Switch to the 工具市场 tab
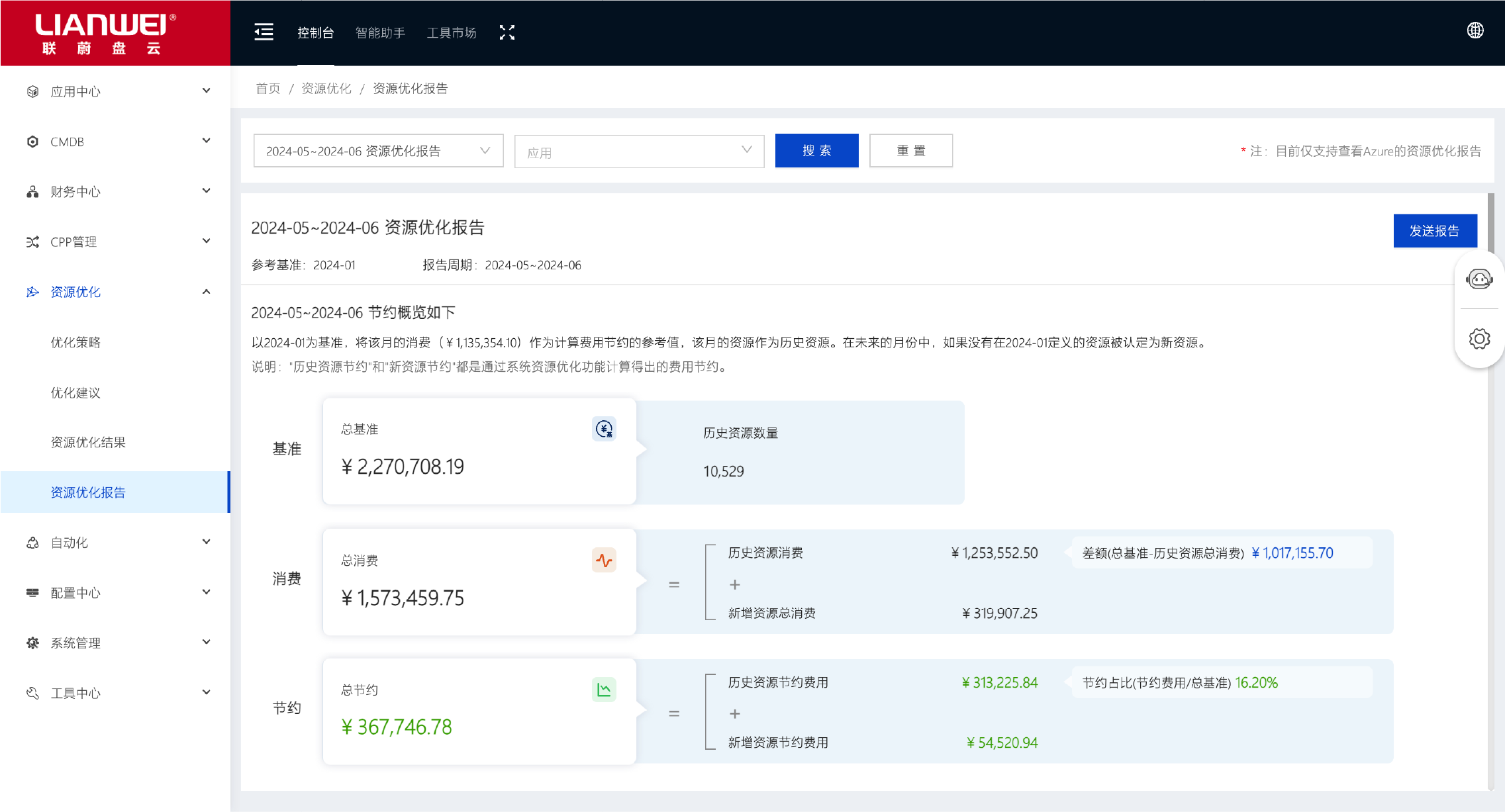Viewport: 1505px width, 812px height. [x=452, y=33]
